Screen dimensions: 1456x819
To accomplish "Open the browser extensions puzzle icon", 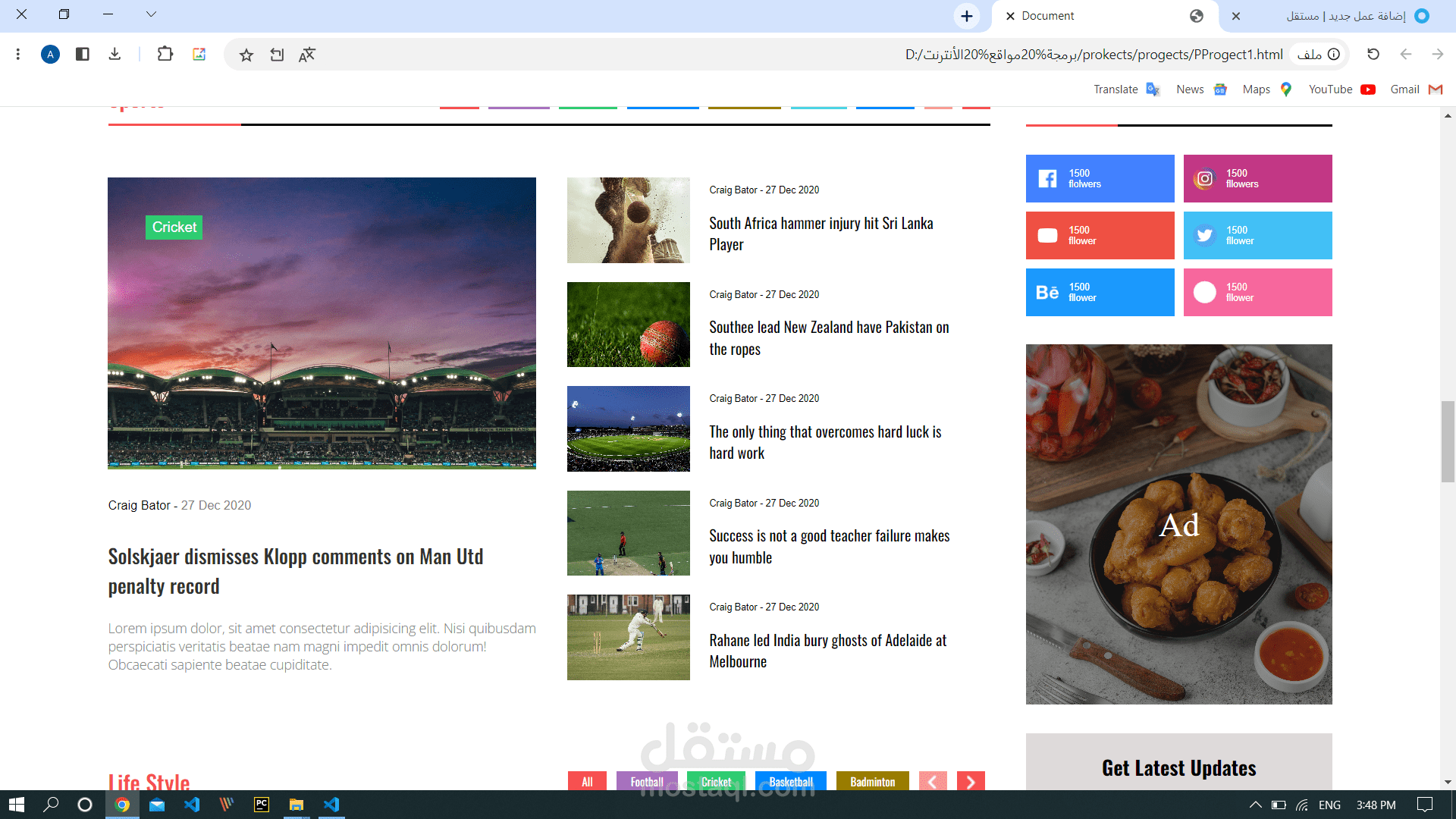I will (165, 54).
